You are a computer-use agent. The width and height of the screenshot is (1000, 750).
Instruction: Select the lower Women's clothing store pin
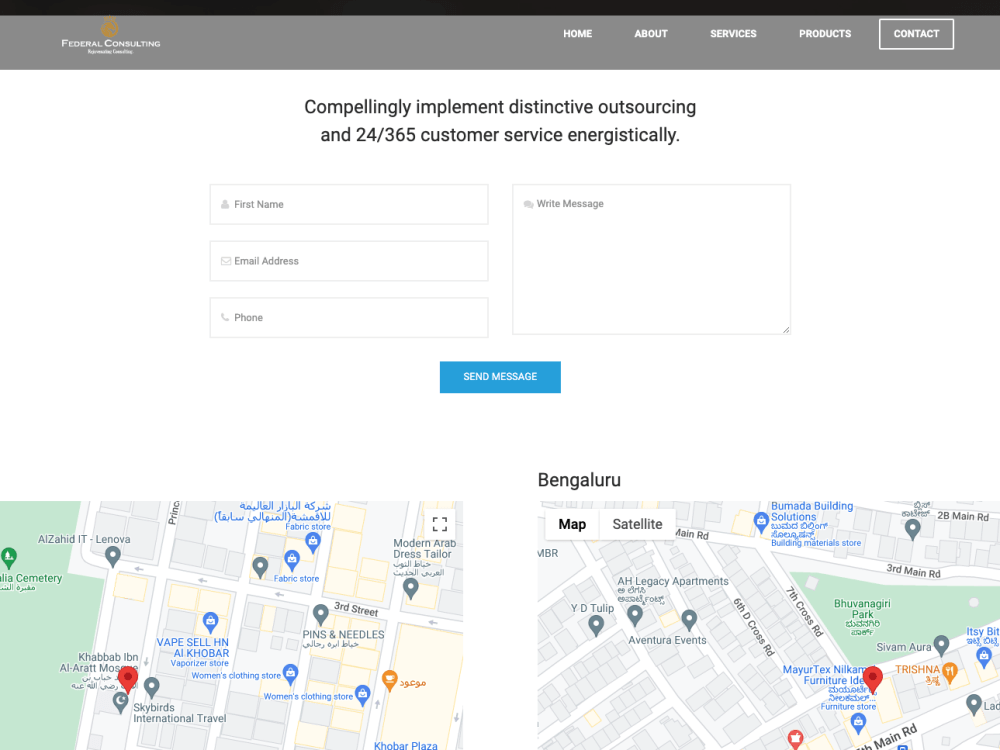point(363,695)
